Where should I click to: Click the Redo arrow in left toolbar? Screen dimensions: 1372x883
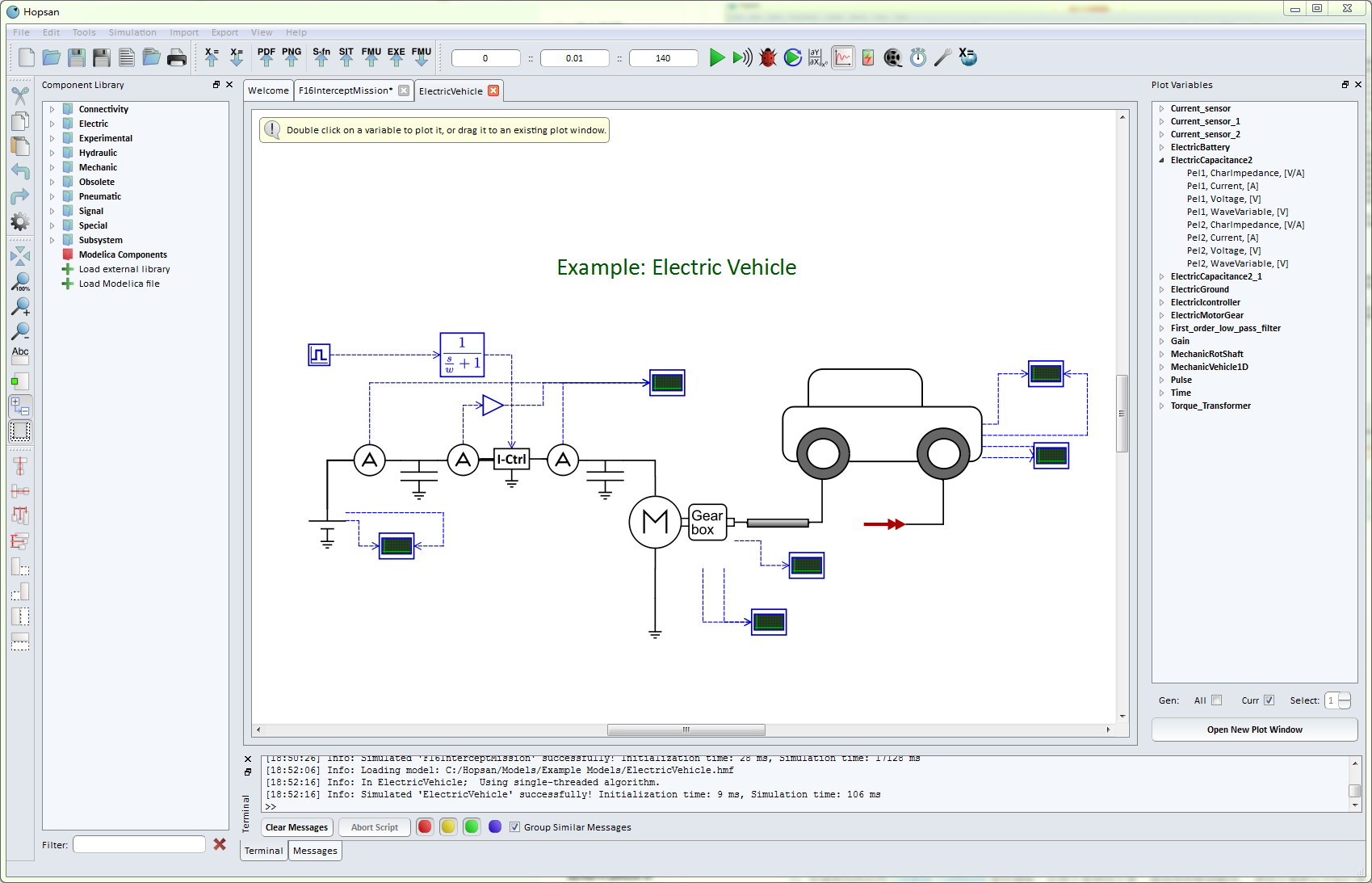pos(20,196)
